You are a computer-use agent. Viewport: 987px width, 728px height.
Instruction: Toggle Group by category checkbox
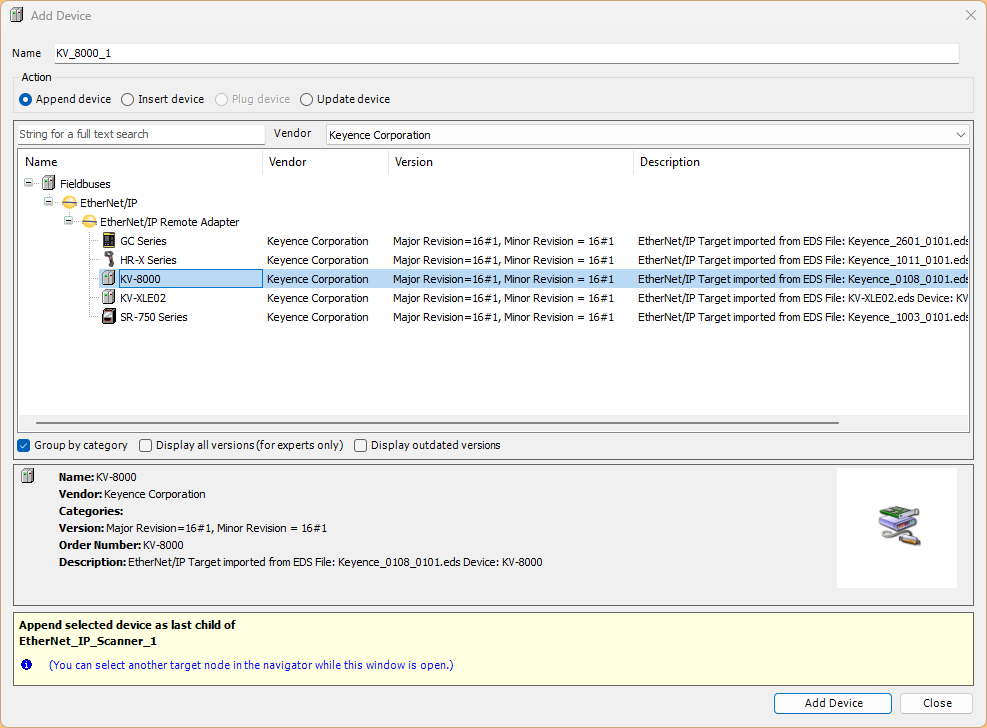coord(24,445)
